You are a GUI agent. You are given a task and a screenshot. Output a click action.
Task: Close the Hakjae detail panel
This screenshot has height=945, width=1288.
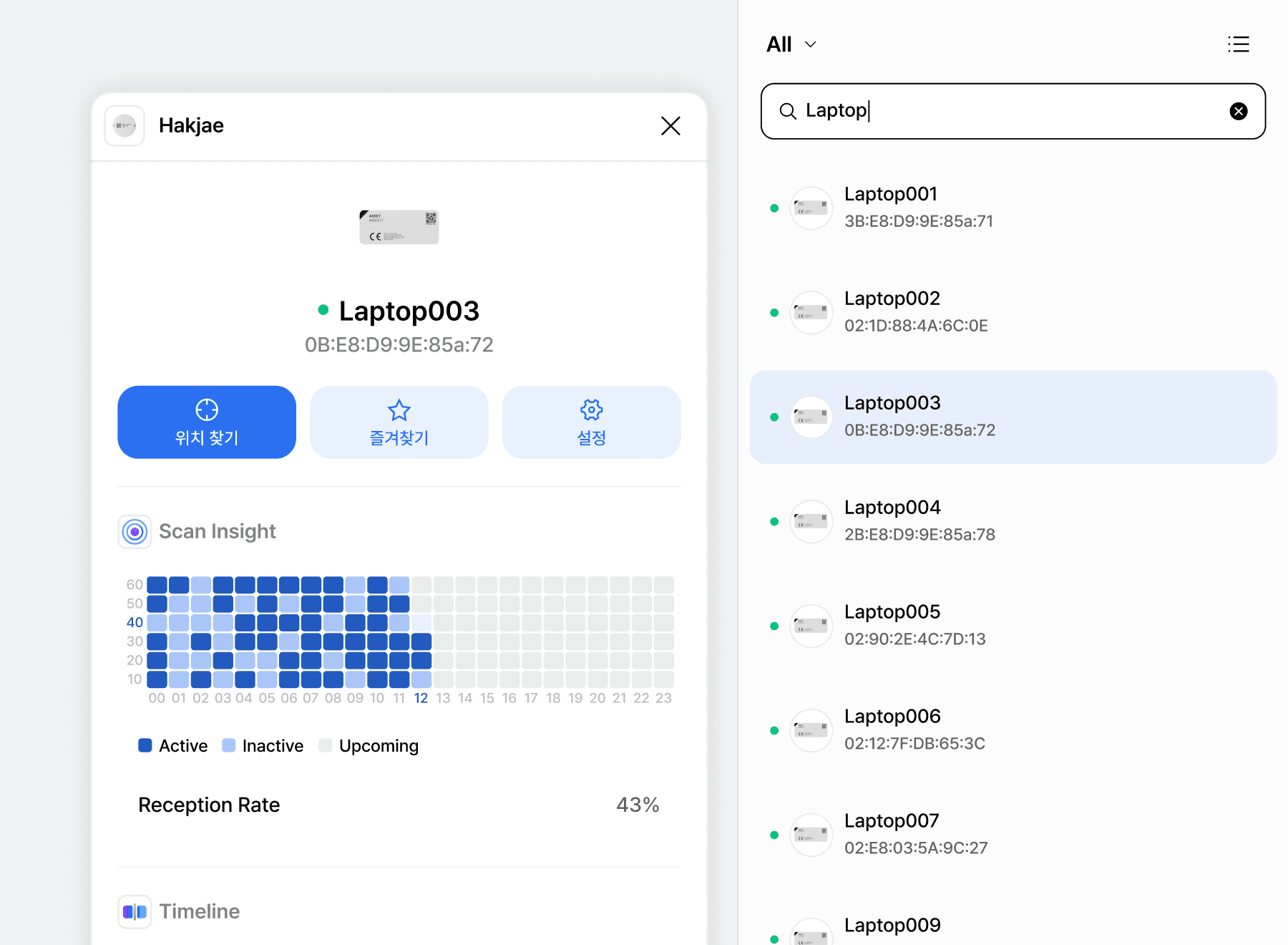point(670,126)
